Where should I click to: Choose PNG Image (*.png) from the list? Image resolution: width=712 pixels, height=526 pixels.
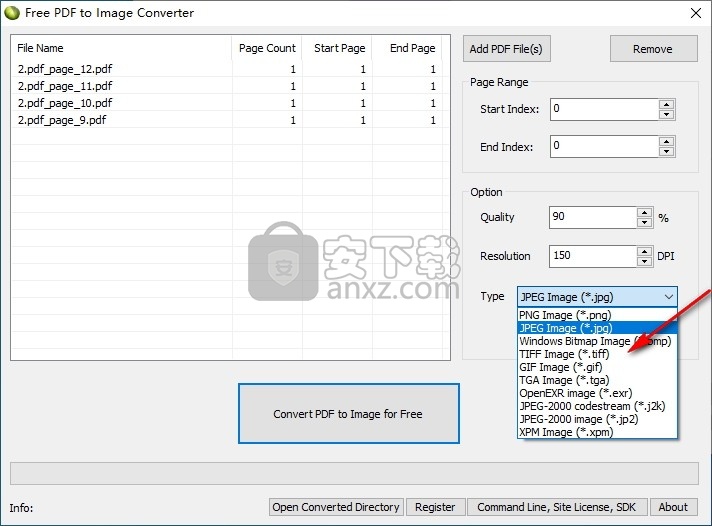[597, 315]
